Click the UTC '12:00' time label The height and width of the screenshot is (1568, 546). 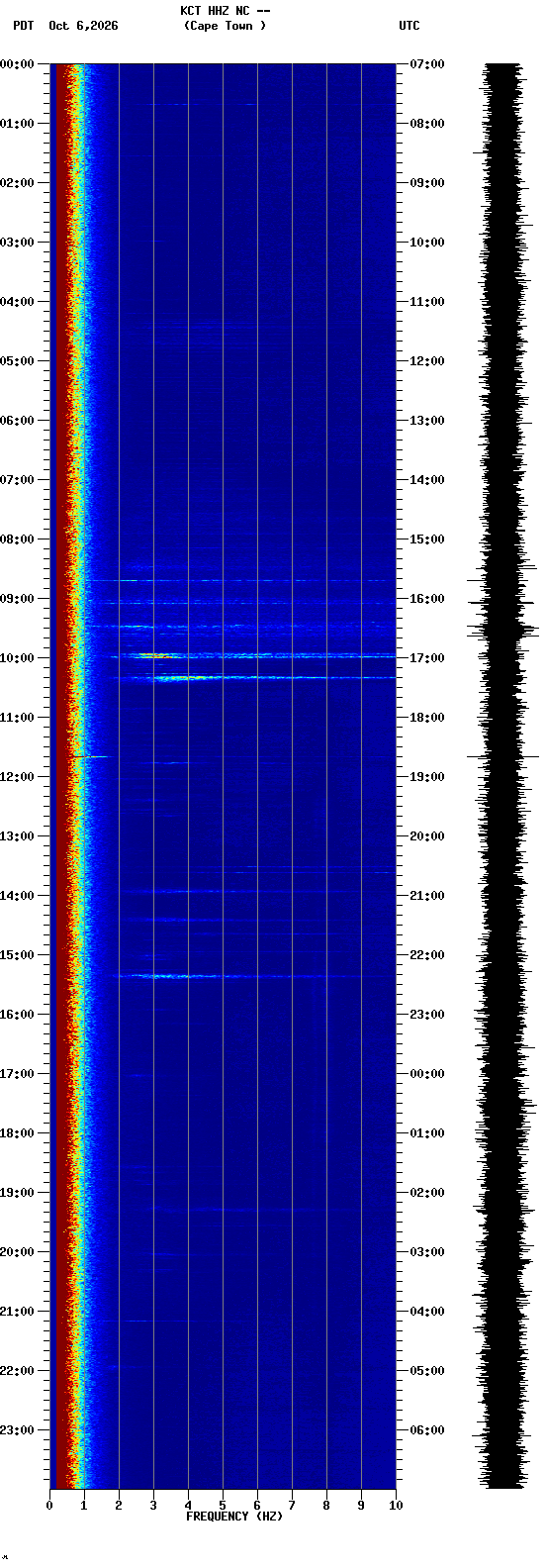[x=427, y=361]
